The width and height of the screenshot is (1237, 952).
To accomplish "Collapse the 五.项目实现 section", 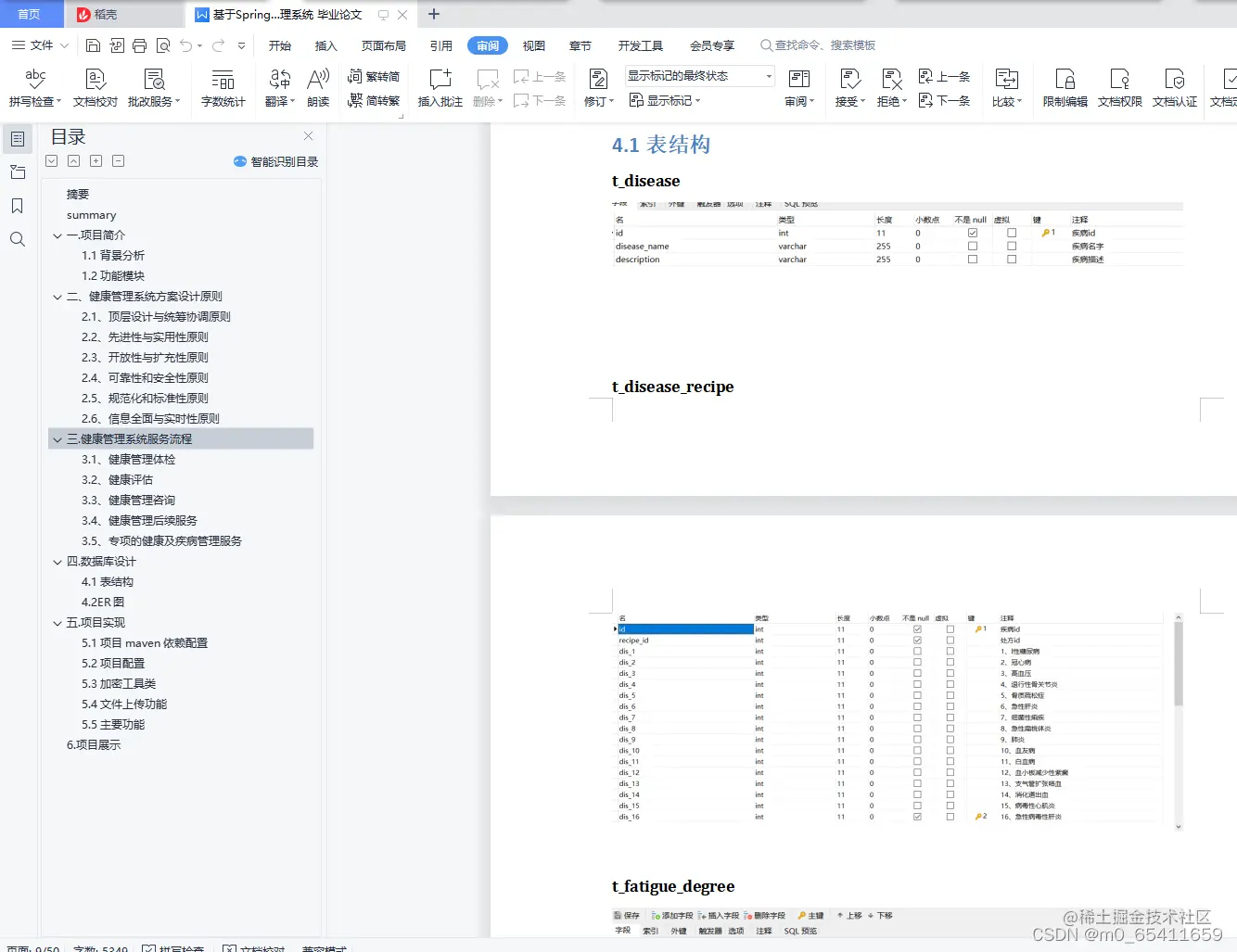I will tap(57, 623).
